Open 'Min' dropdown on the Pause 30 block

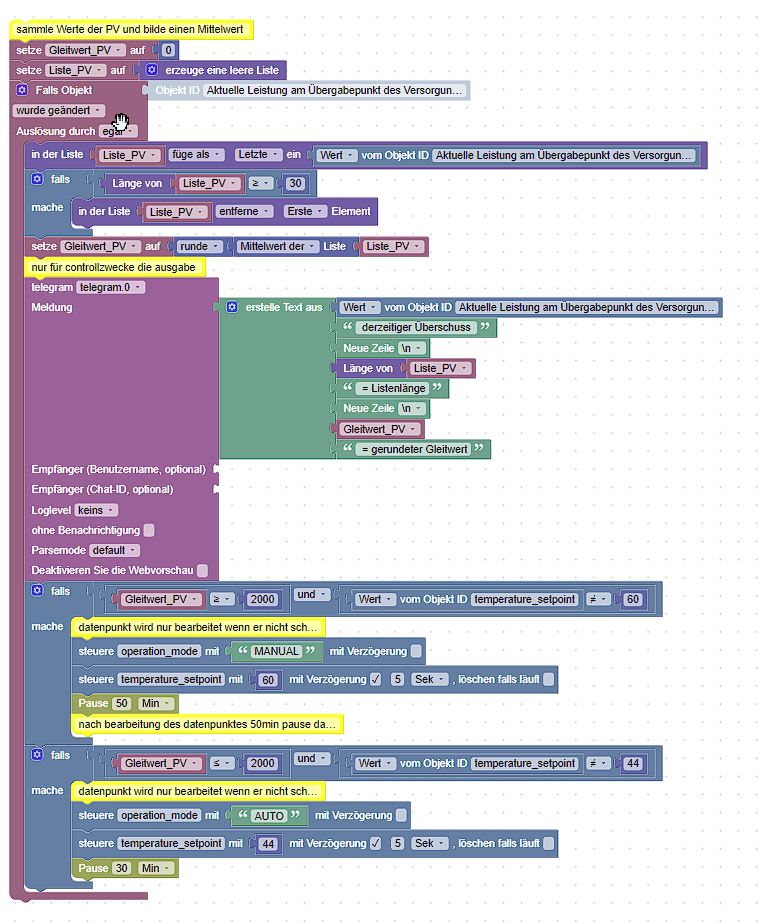156,868
